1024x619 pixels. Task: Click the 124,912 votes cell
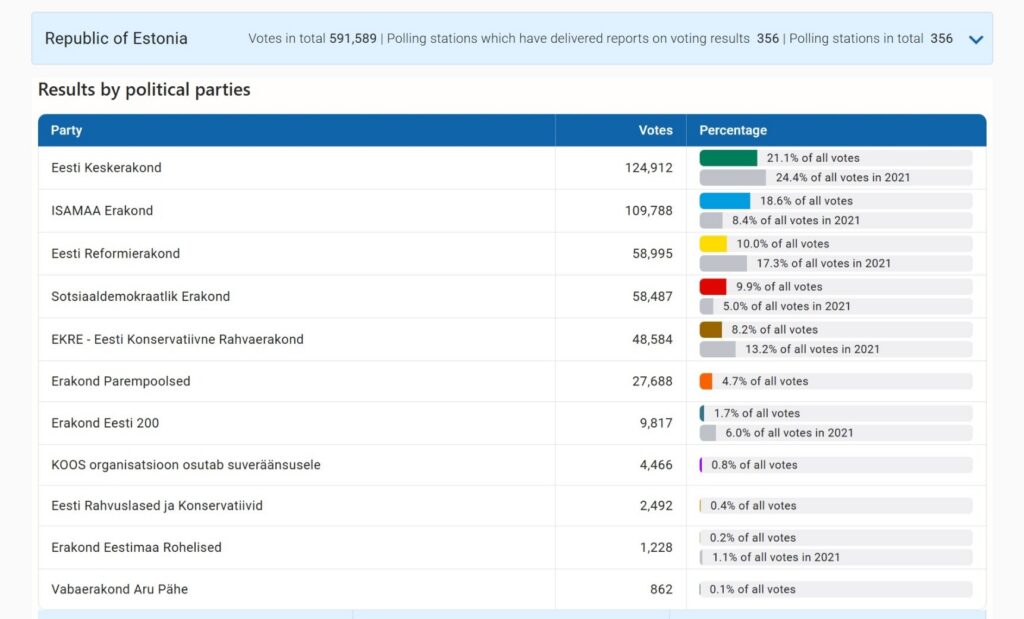point(648,168)
